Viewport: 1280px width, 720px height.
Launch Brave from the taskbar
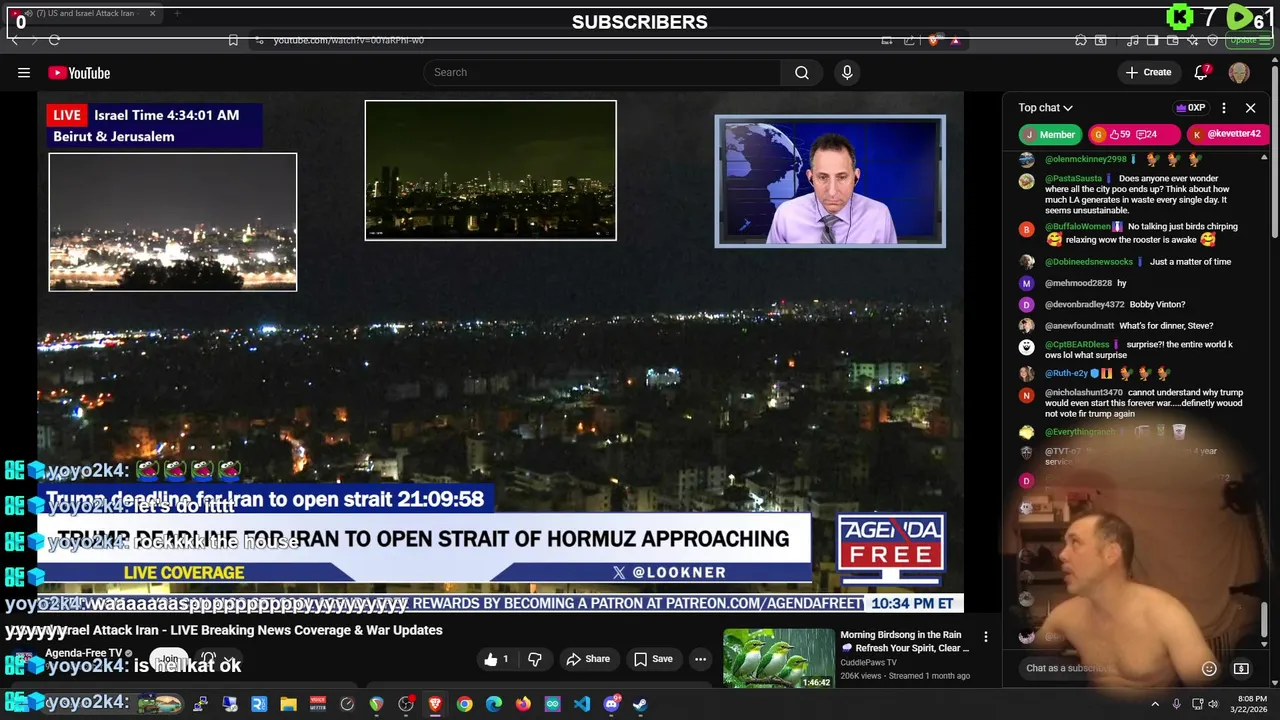[435, 704]
